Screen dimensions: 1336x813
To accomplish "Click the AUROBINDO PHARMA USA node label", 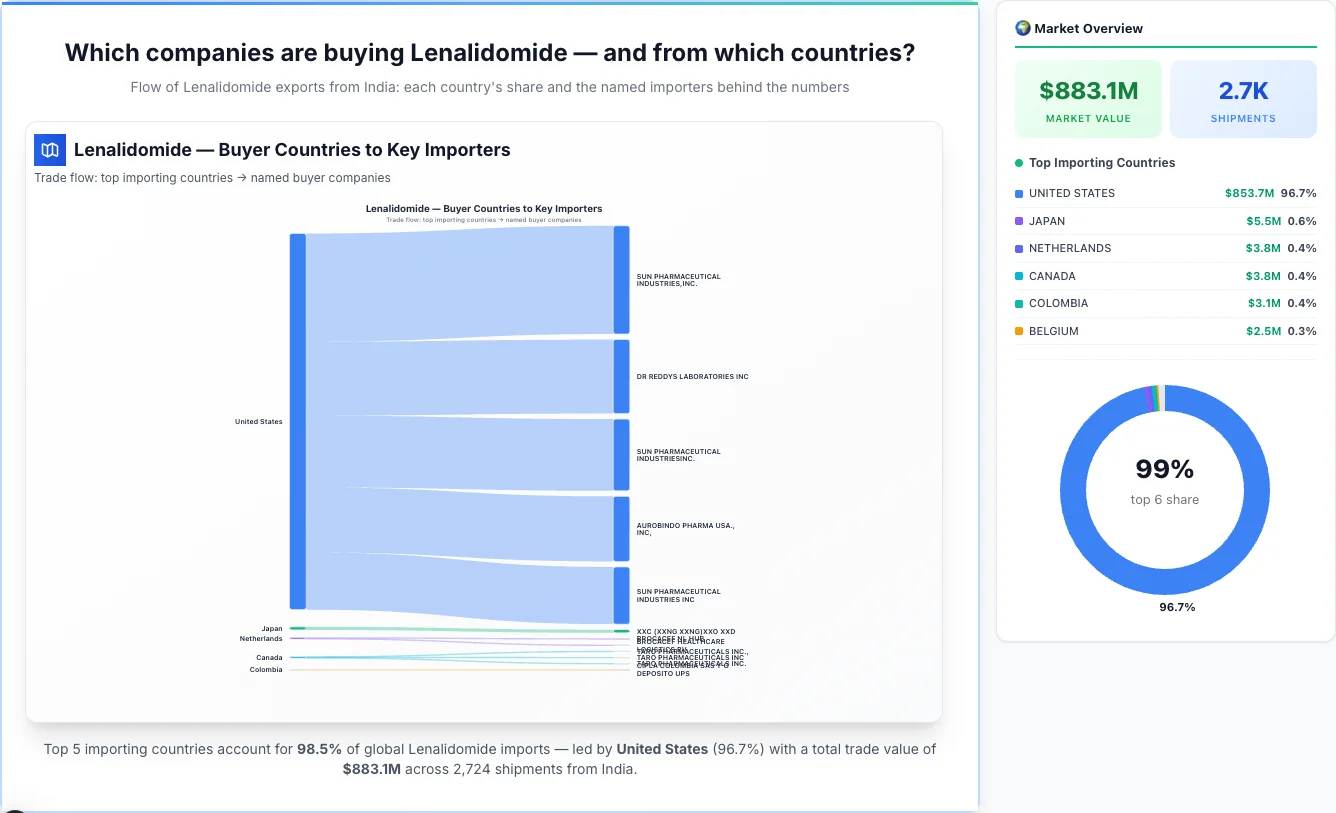I will click(684, 529).
